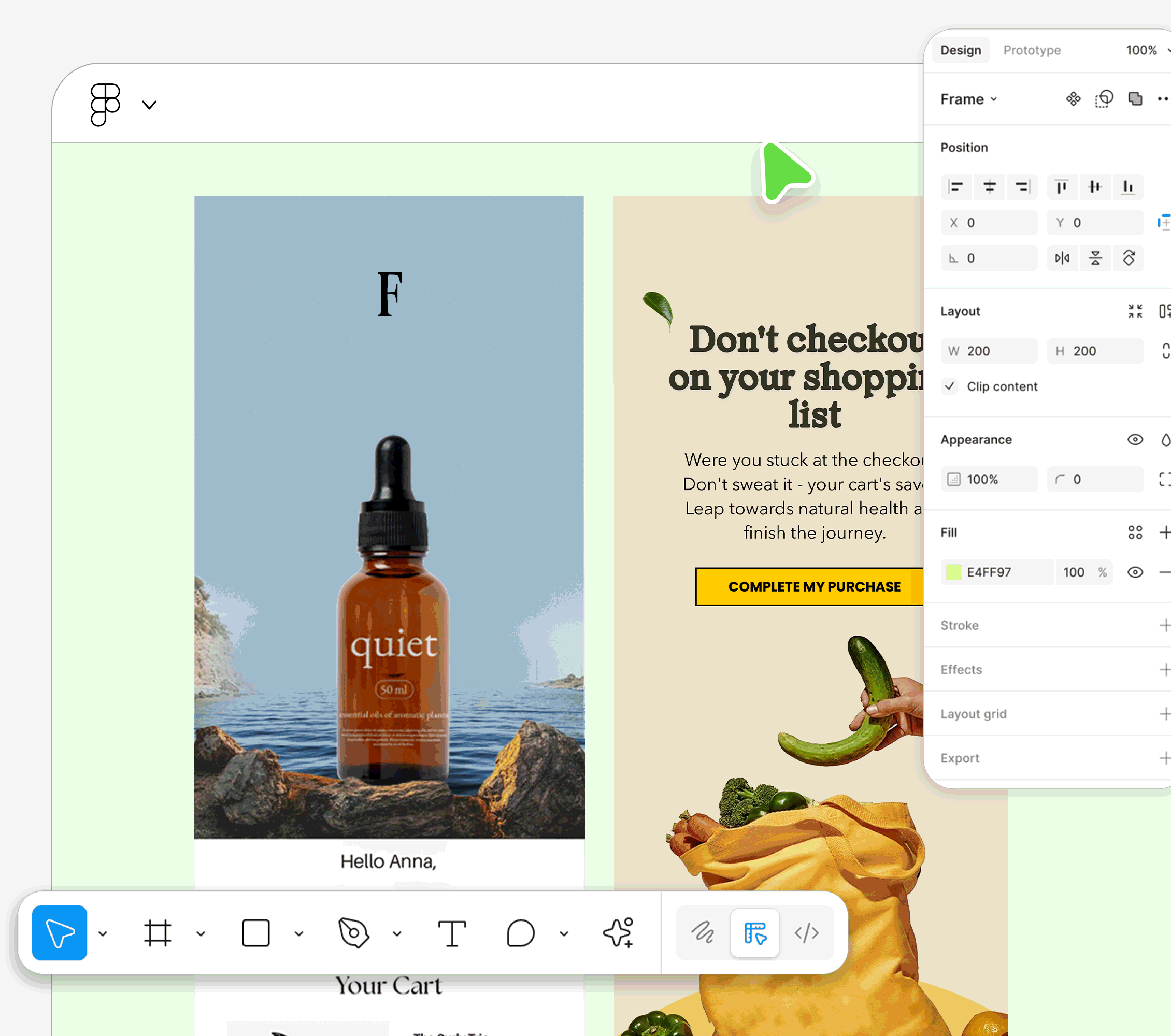1171x1036 pixels.
Task: Switch to Dev Mode with the code icon
Action: point(807,932)
